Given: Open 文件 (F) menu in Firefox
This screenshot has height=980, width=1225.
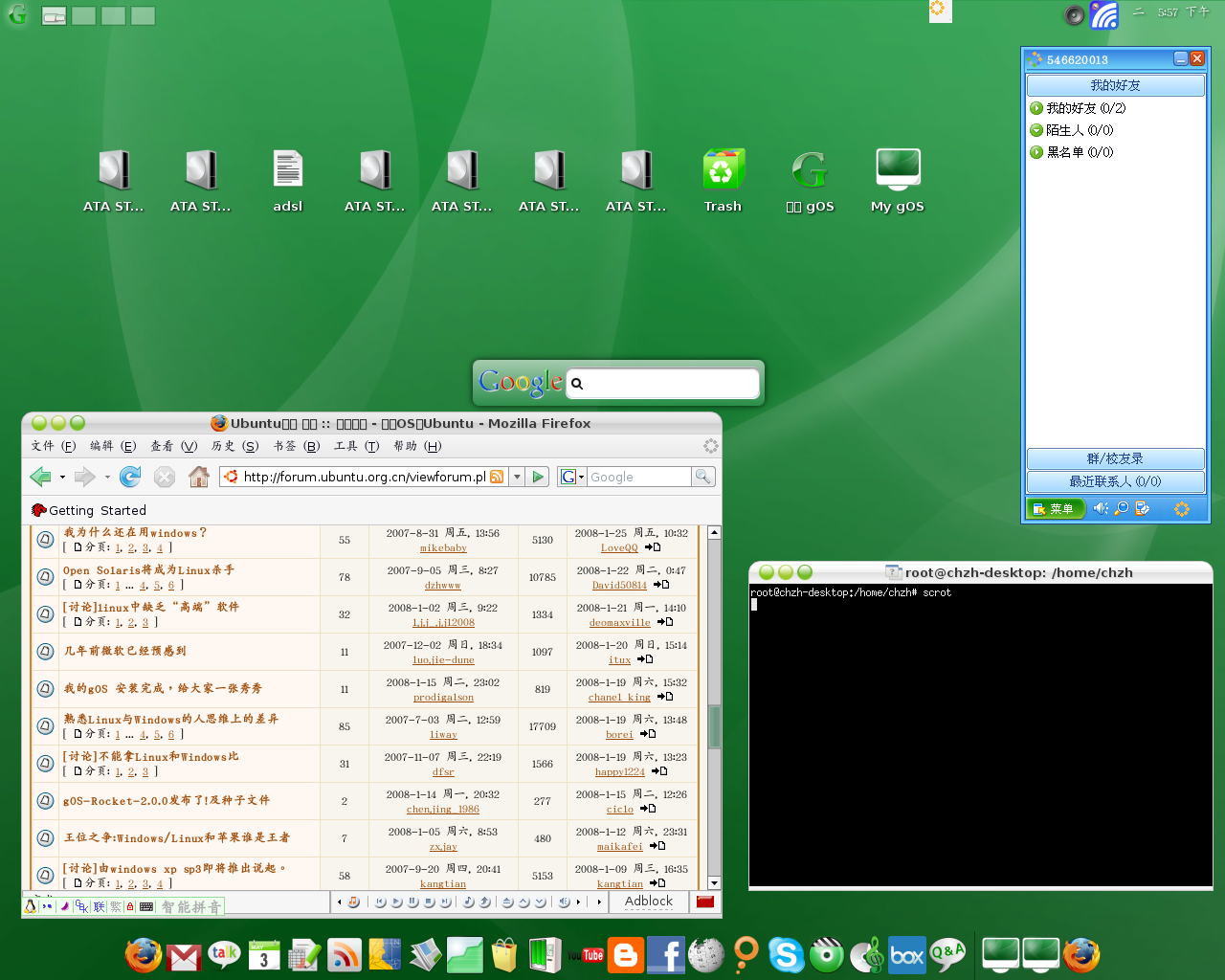Looking at the screenshot, I should tap(54, 446).
